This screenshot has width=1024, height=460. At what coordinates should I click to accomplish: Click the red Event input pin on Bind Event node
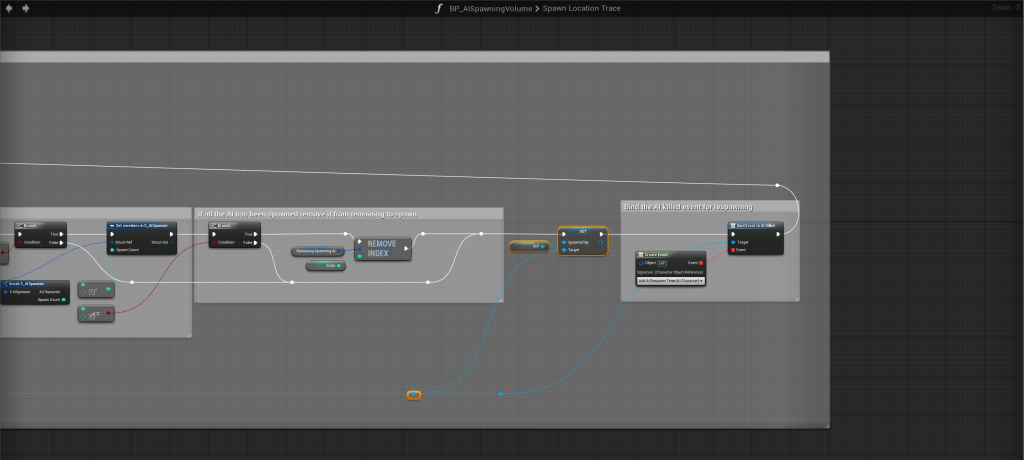click(734, 250)
